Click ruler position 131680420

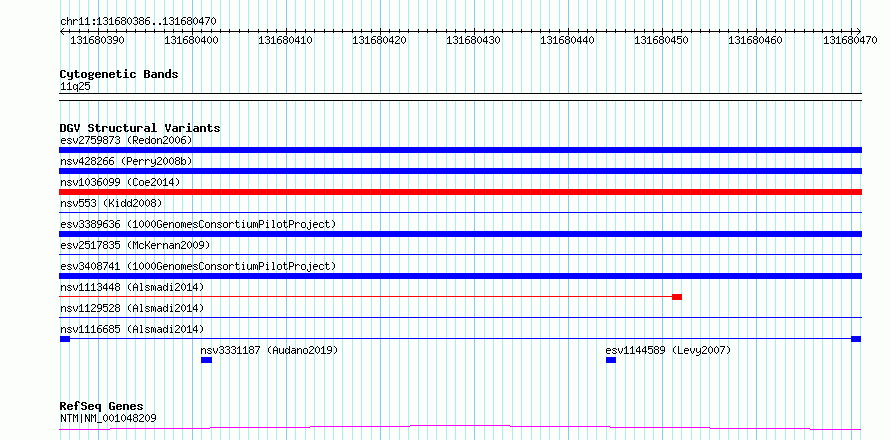point(379,40)
